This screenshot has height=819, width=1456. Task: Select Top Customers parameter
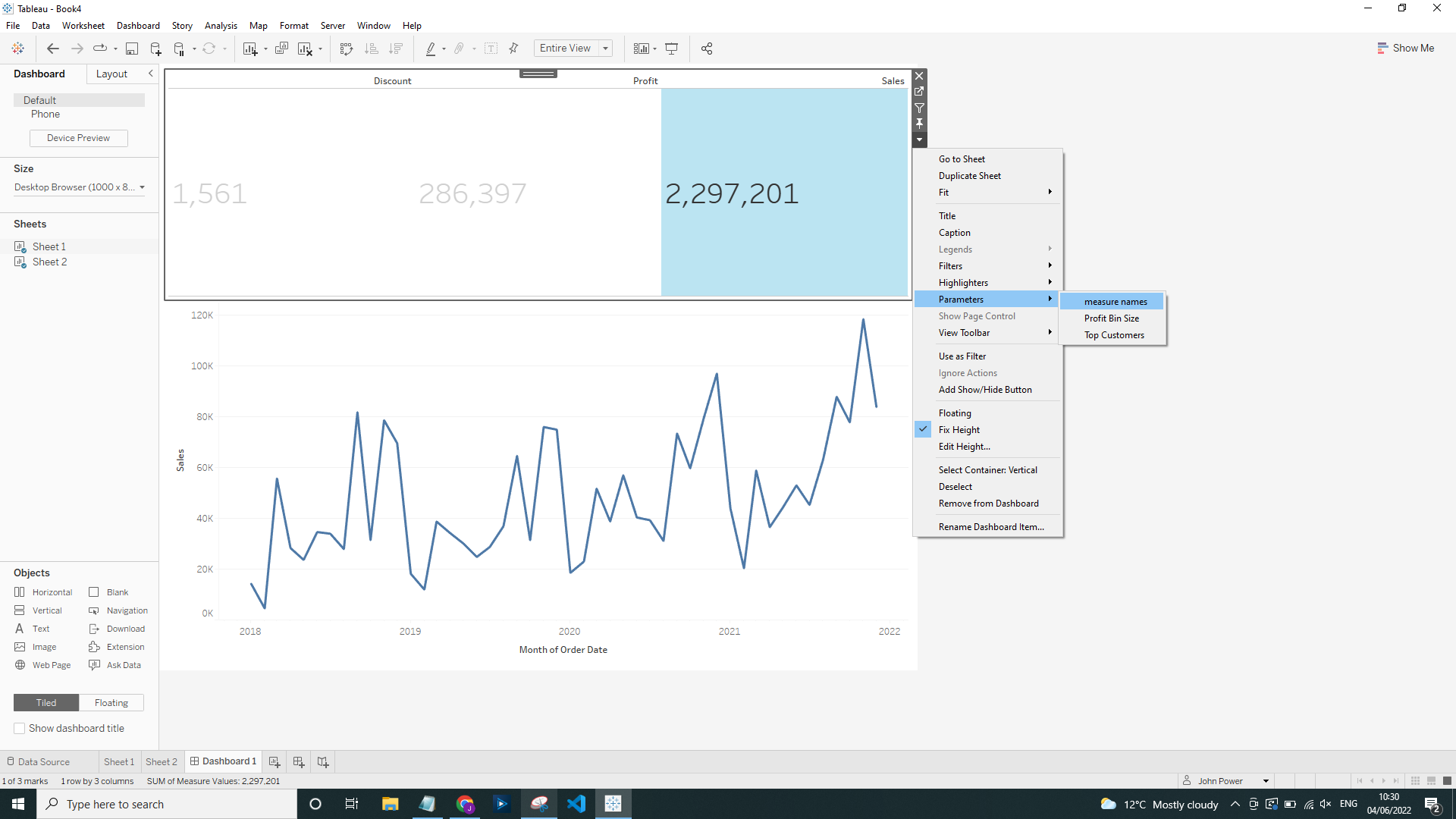pos(1112,335)
